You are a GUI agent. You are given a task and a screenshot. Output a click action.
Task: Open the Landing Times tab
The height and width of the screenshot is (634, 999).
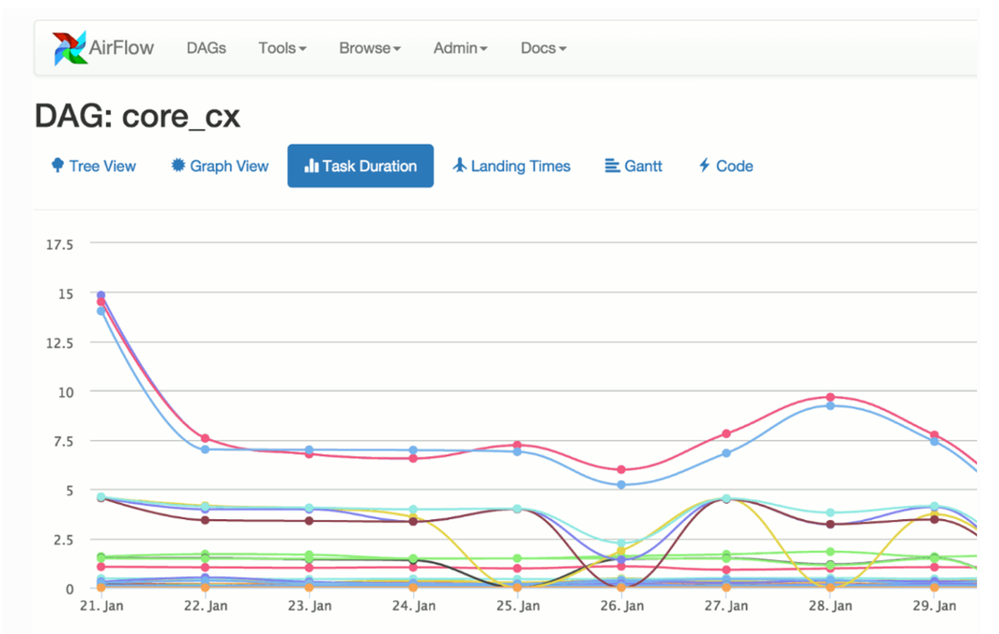[512, 166]
